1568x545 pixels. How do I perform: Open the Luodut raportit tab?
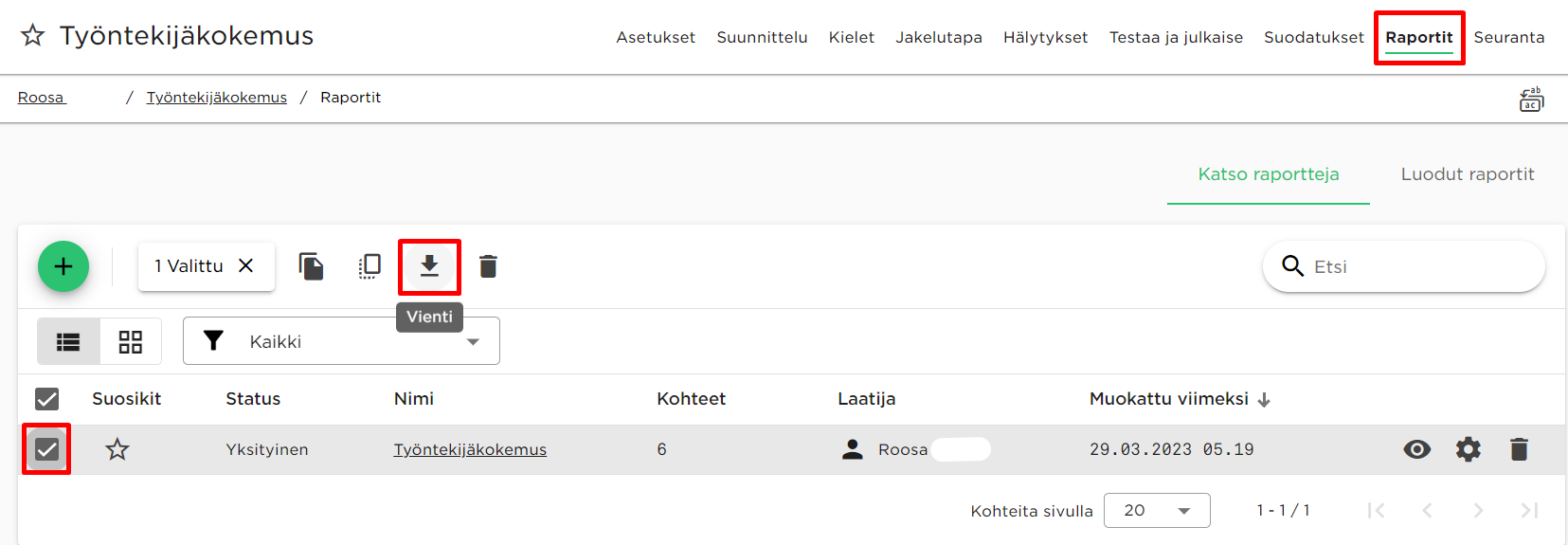pyautogui.click(x=1468, y=174)
